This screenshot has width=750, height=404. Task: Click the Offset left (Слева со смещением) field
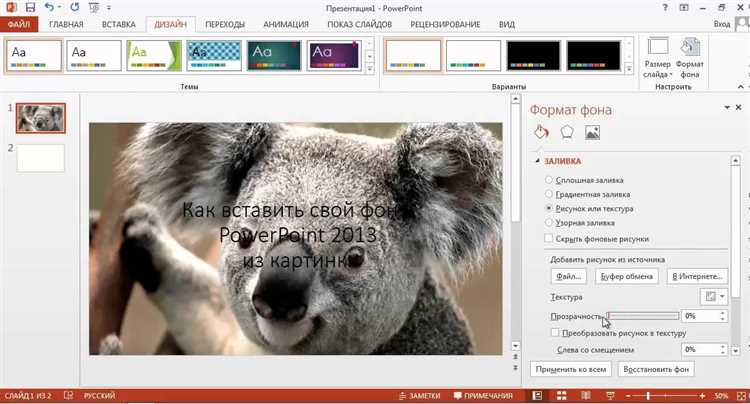700,350
